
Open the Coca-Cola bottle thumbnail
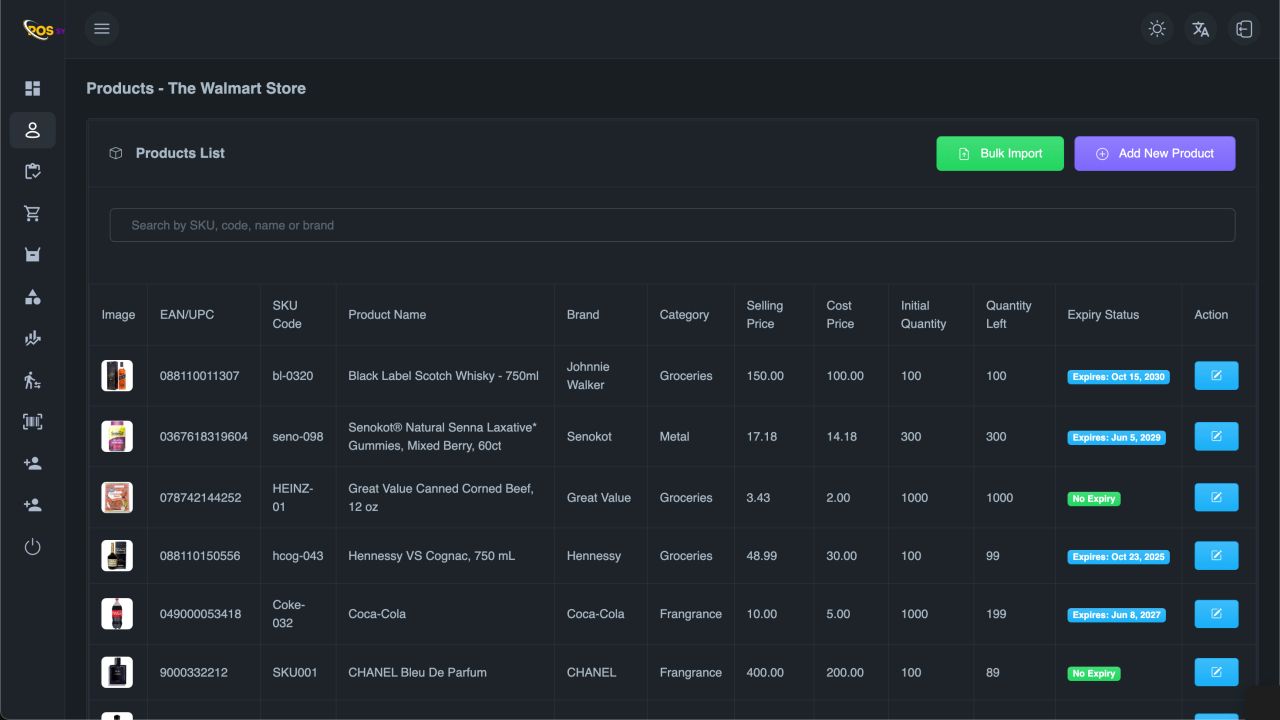(117, 614)
